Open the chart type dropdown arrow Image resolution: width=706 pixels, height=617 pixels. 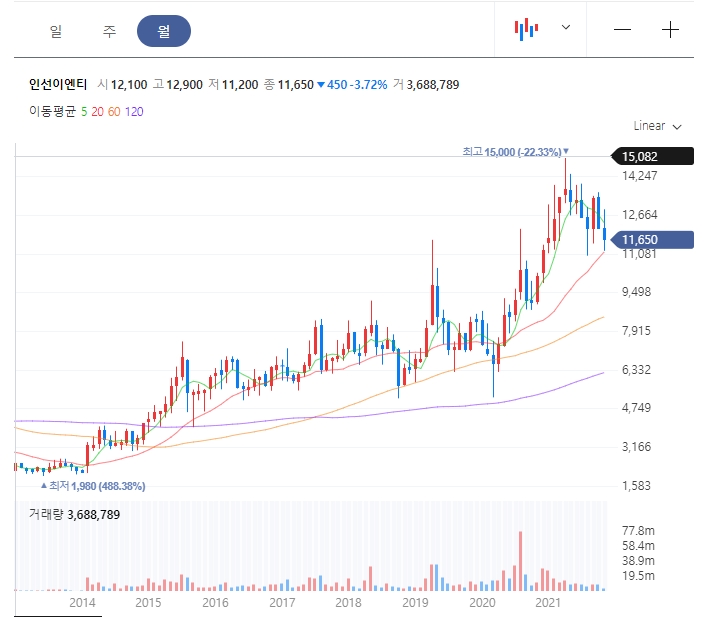(566, 27)
